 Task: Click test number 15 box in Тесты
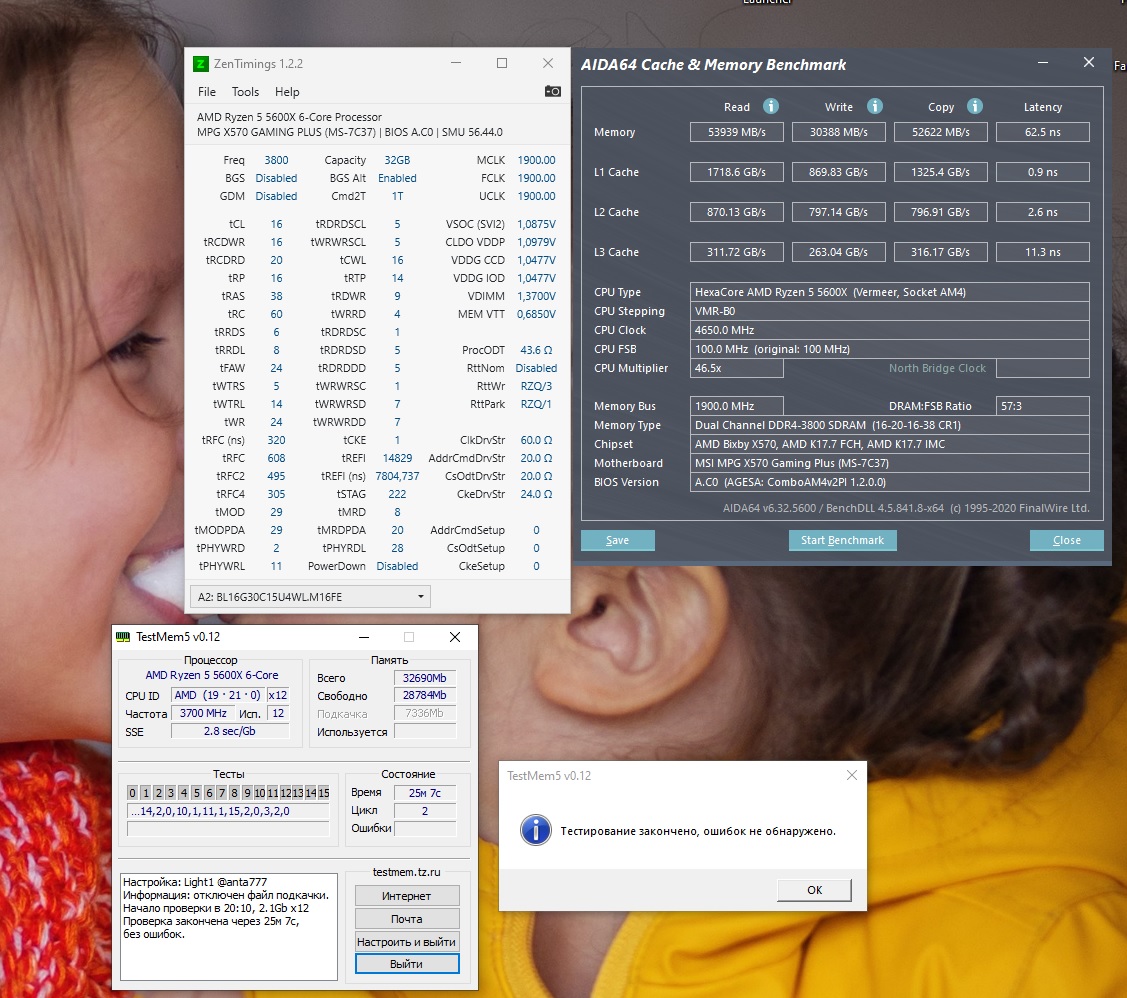click(323, 793)
